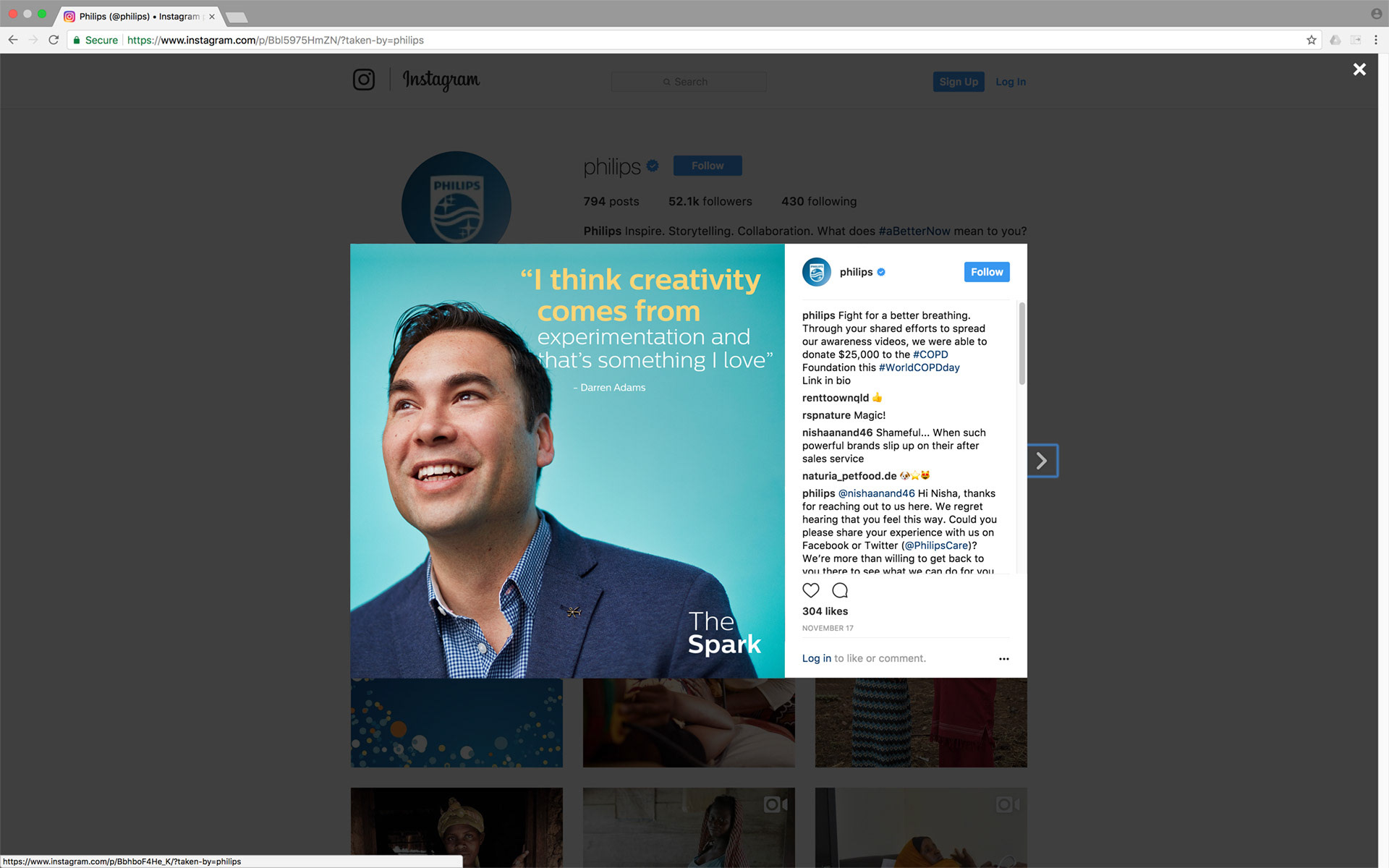
Task: Open the comment bubble icon
Action: pyautogui.click(x=840, y=590)
